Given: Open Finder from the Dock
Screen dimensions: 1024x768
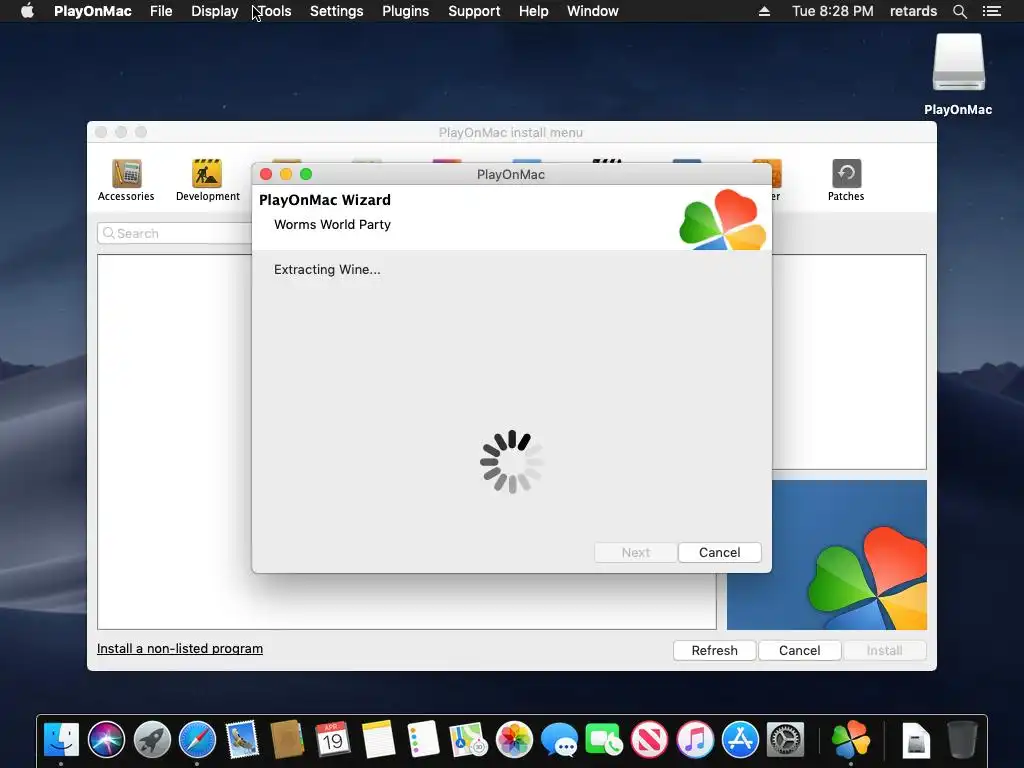Looking at the screenshot, I should (x=61, y=740).
